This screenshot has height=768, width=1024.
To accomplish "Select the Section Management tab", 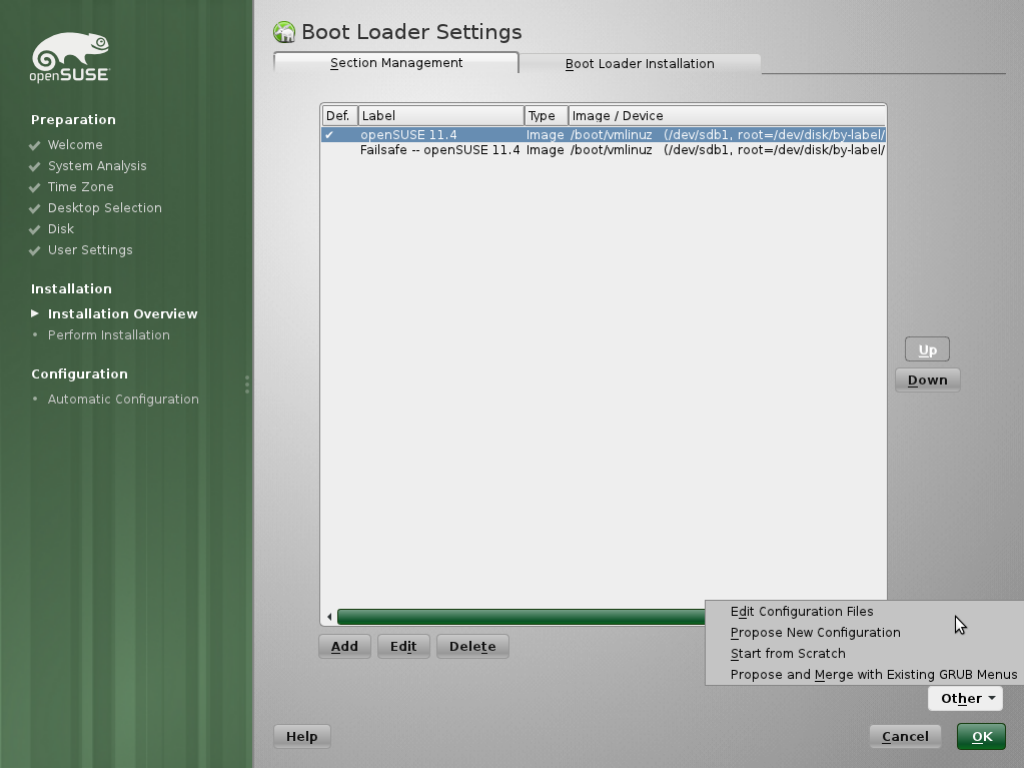I will 396,62.
